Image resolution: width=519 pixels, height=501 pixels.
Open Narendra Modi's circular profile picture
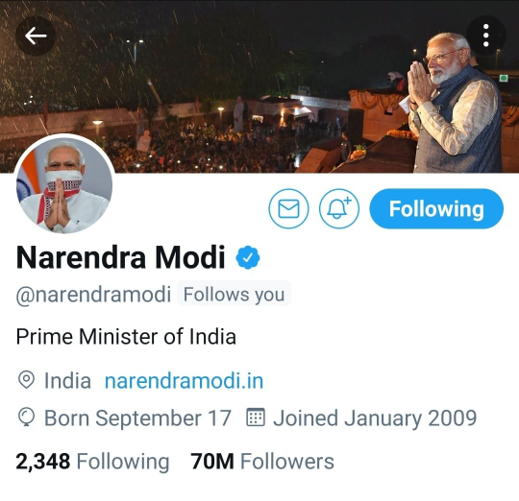click(x=64, y=185)
